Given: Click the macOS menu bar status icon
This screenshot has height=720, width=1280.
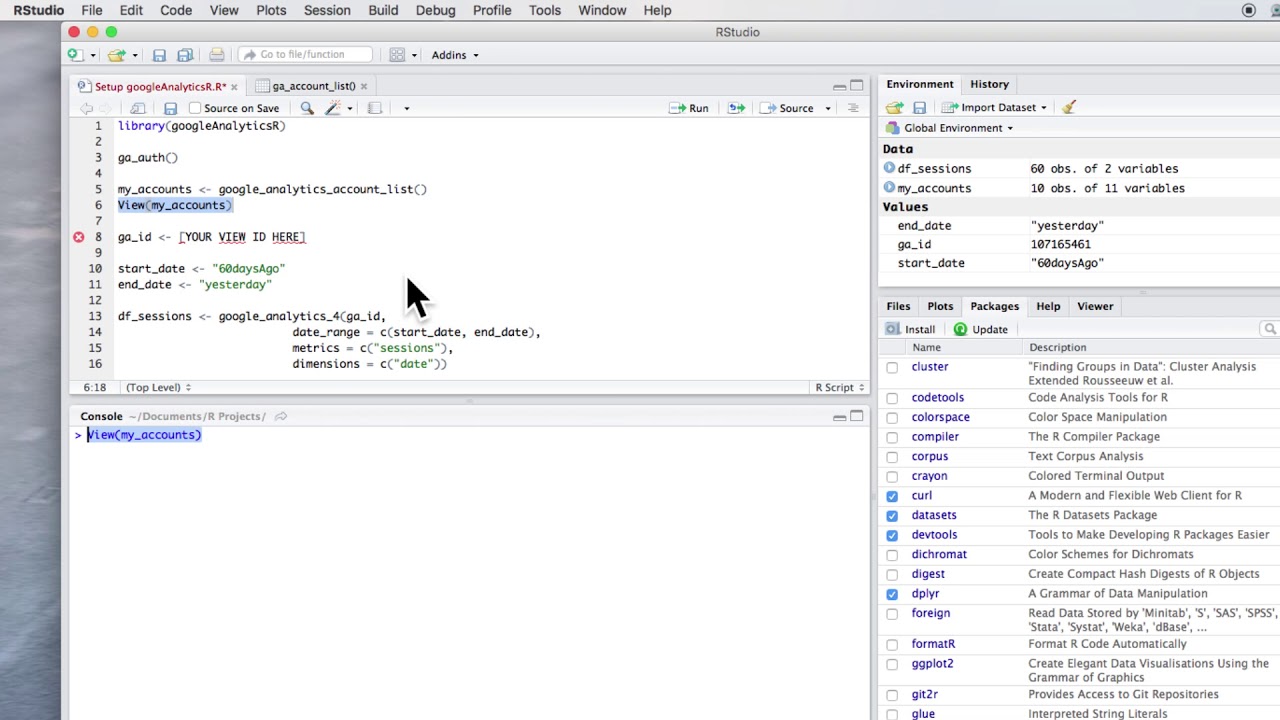Looking at the screenshot, I should (x=1249, y=10).
